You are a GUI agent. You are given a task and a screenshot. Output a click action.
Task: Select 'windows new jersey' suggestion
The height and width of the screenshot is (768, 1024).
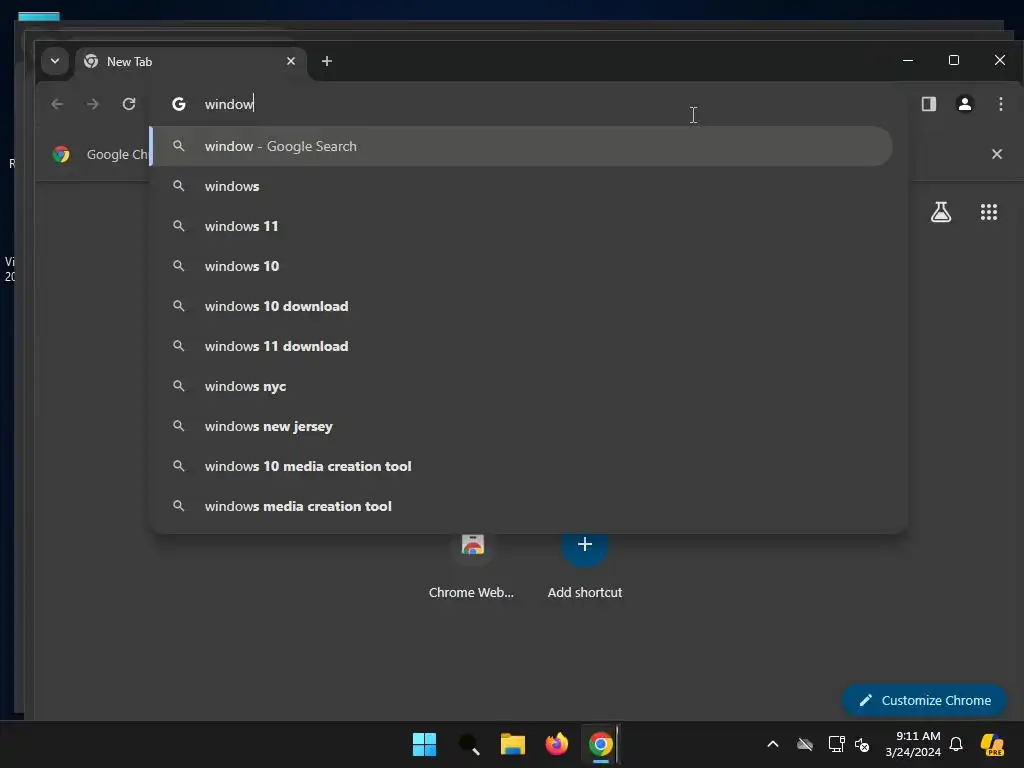click(x=521, y=426)
